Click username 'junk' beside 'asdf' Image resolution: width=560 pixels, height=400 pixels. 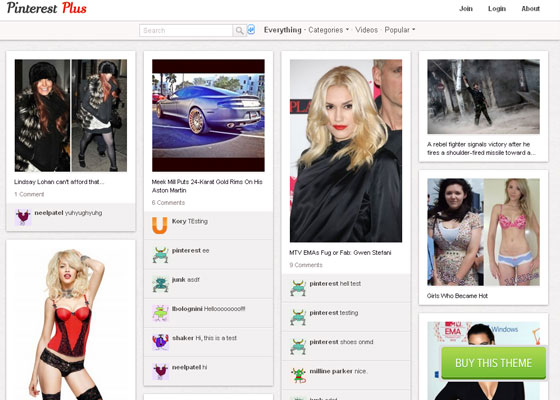coord(179,280)
